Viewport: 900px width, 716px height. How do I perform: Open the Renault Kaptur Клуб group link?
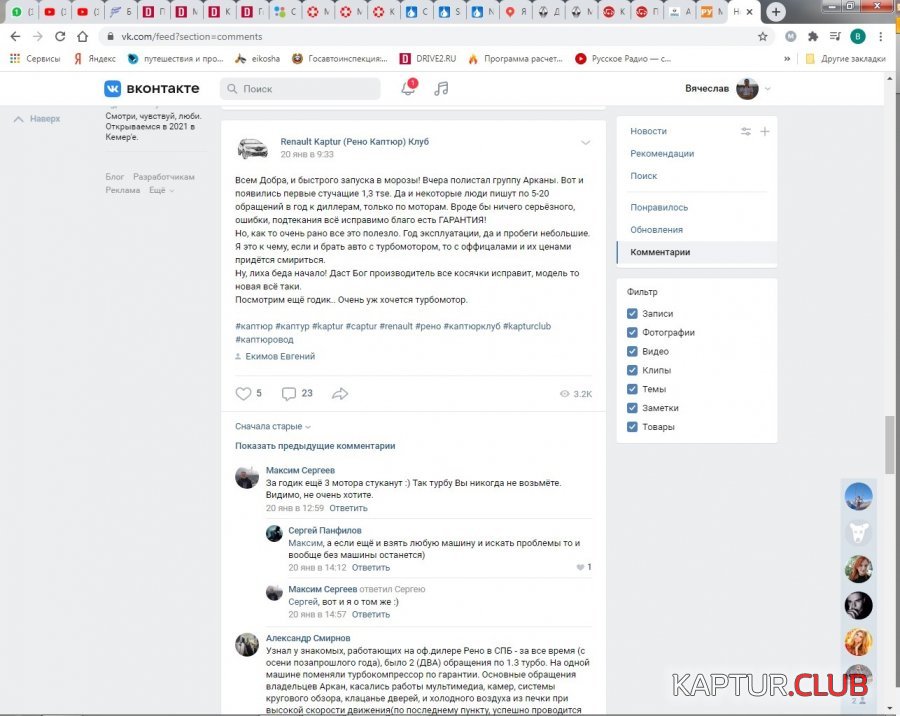pos(354,142)
